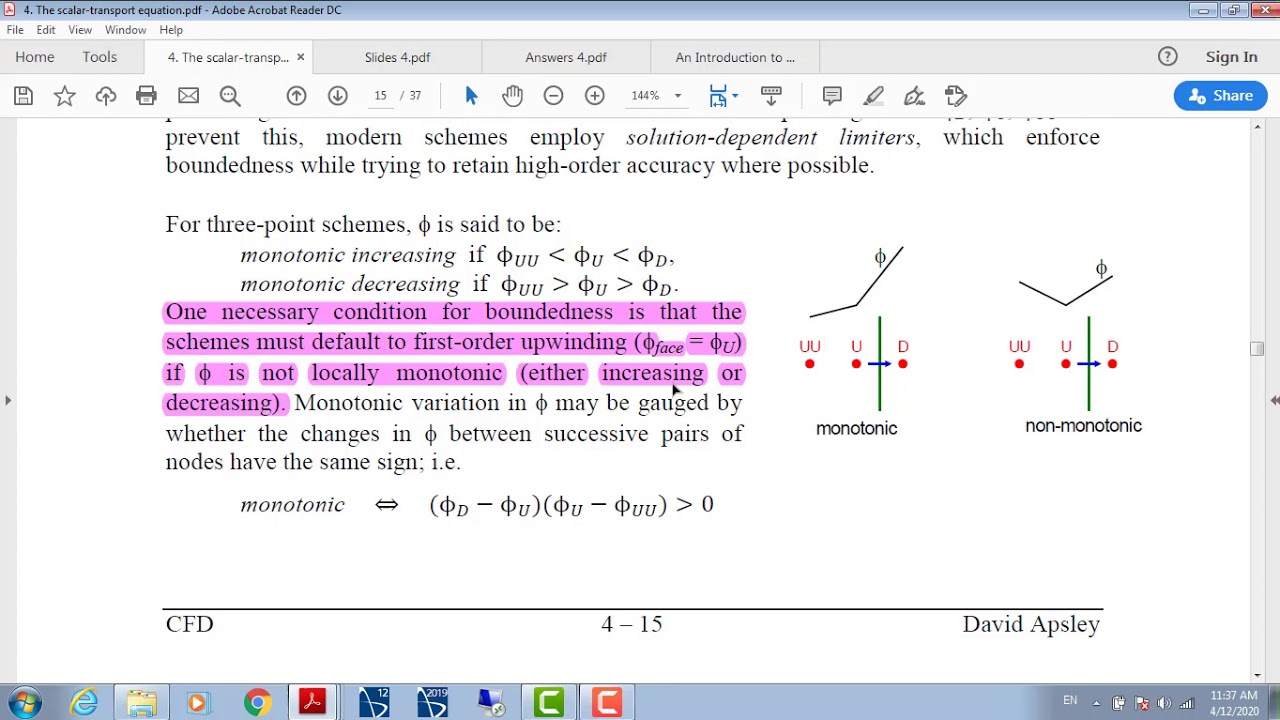Select the Hand pan tool
The image size is (1280, 720).
click(512, 96)
